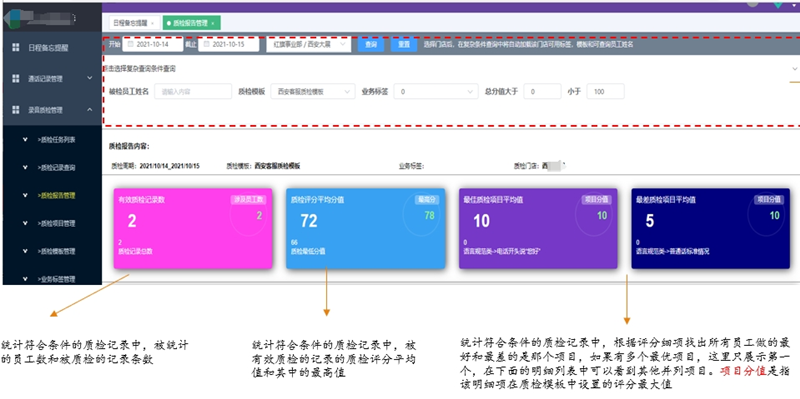800x399 pixels.
Task: Click the 项目分值 badge on the 最差质检项目平均值 card
Action: tap(769, 200)
